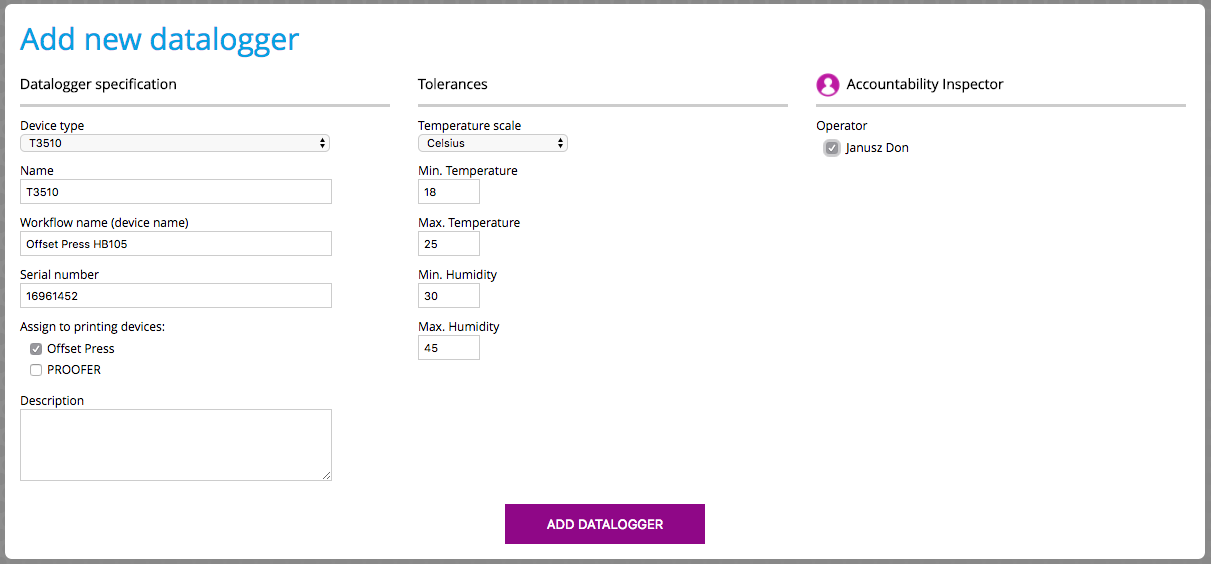Image resolution: width=1211 pixels, height=564 pixels.
Task: Uncheck the Janusz Don operator checkbox
Action: point(831,148)
